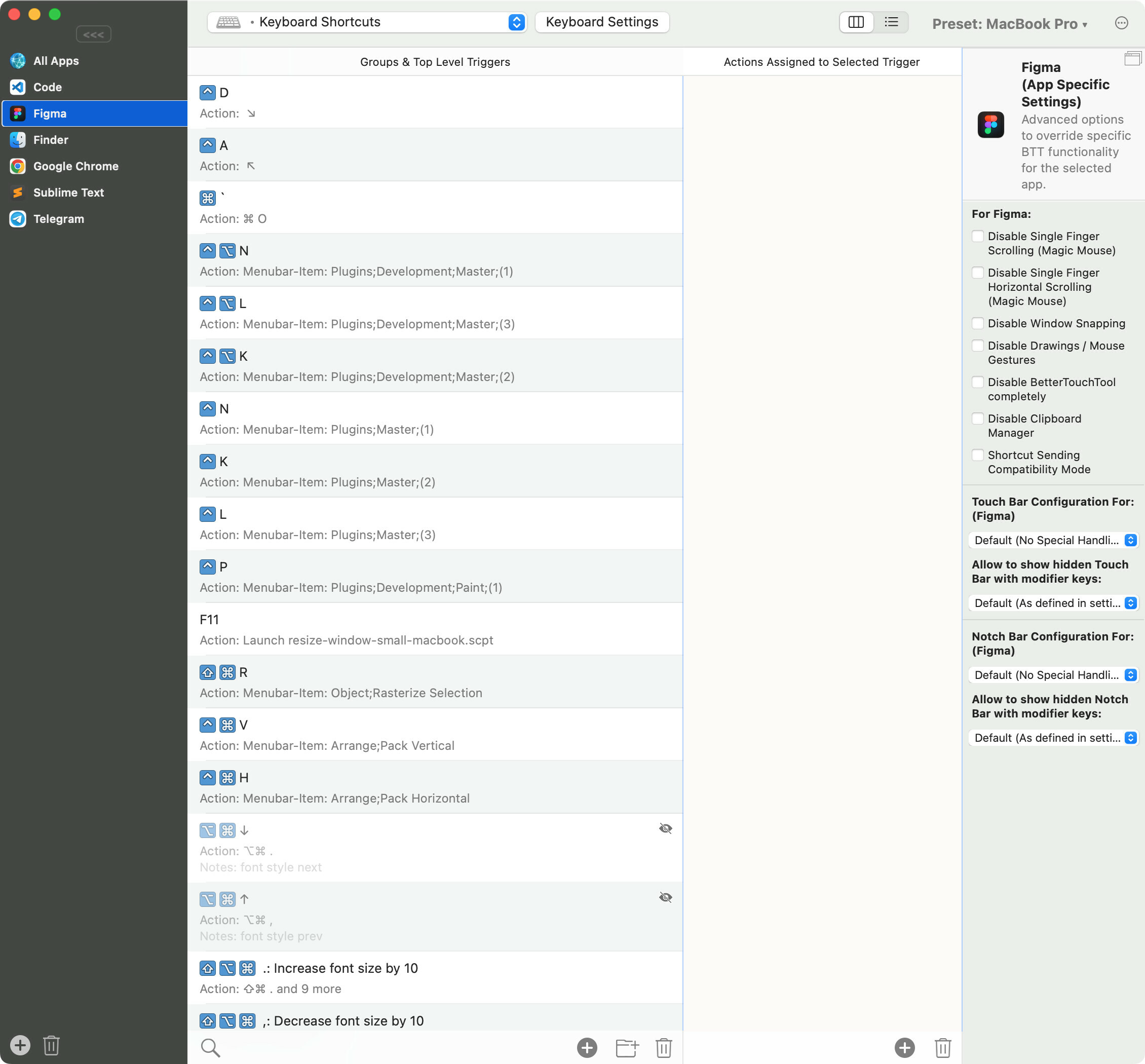Add action to selected trigger
The image size is (1145, 1064).
(x=904, y=1047)
